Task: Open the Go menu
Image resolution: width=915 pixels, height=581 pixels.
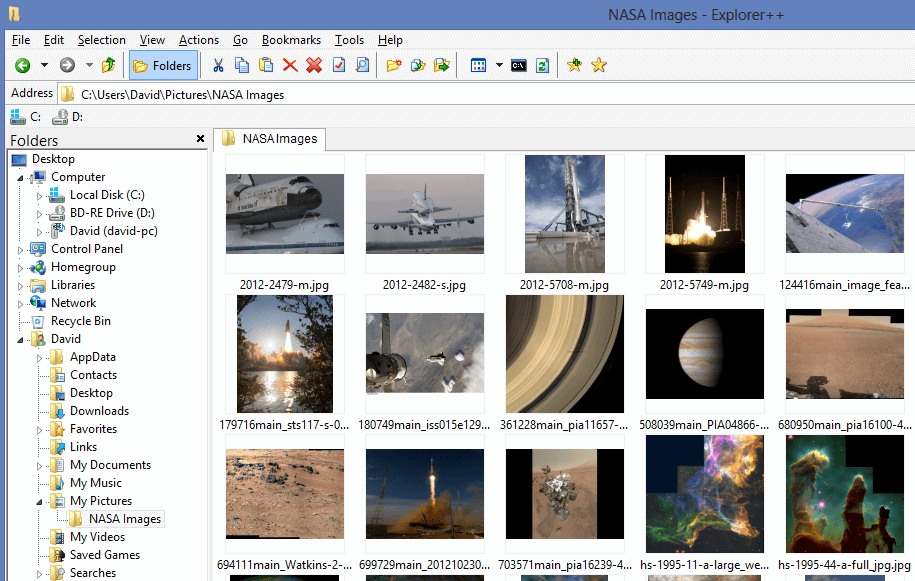Action: (x=240, y=40)
